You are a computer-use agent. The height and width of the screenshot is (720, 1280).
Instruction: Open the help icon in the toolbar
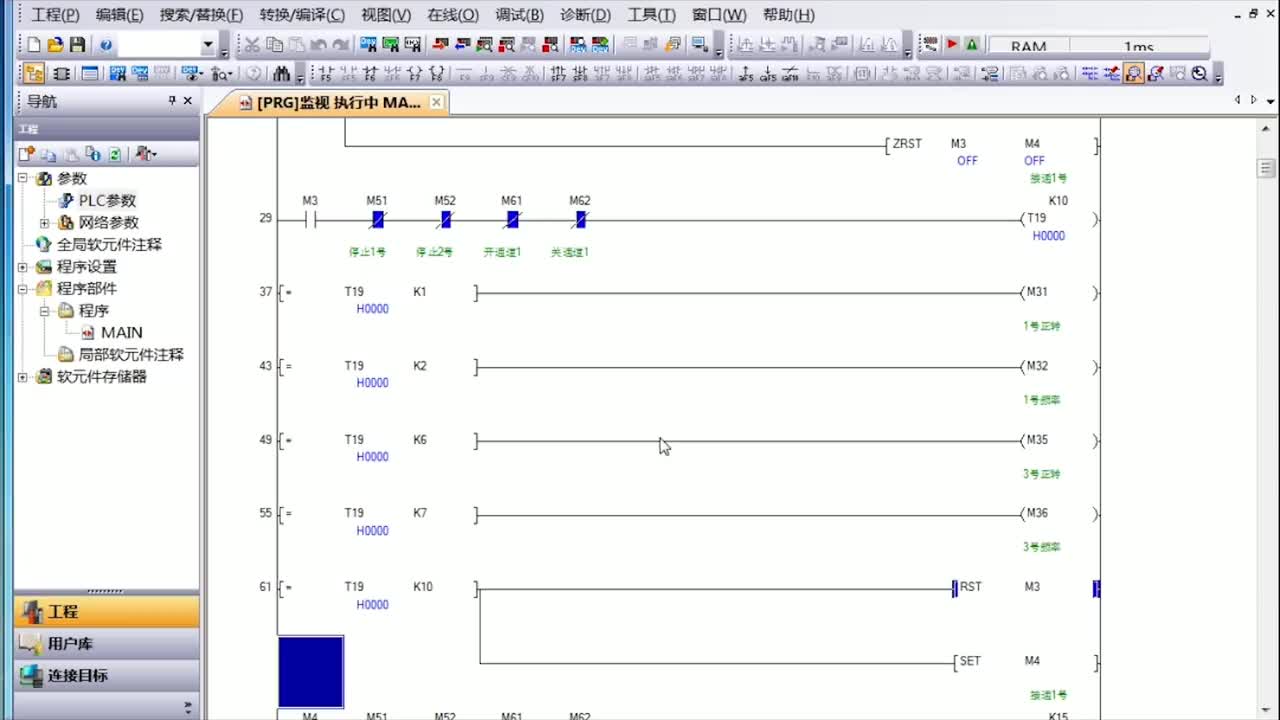[106, 45]
